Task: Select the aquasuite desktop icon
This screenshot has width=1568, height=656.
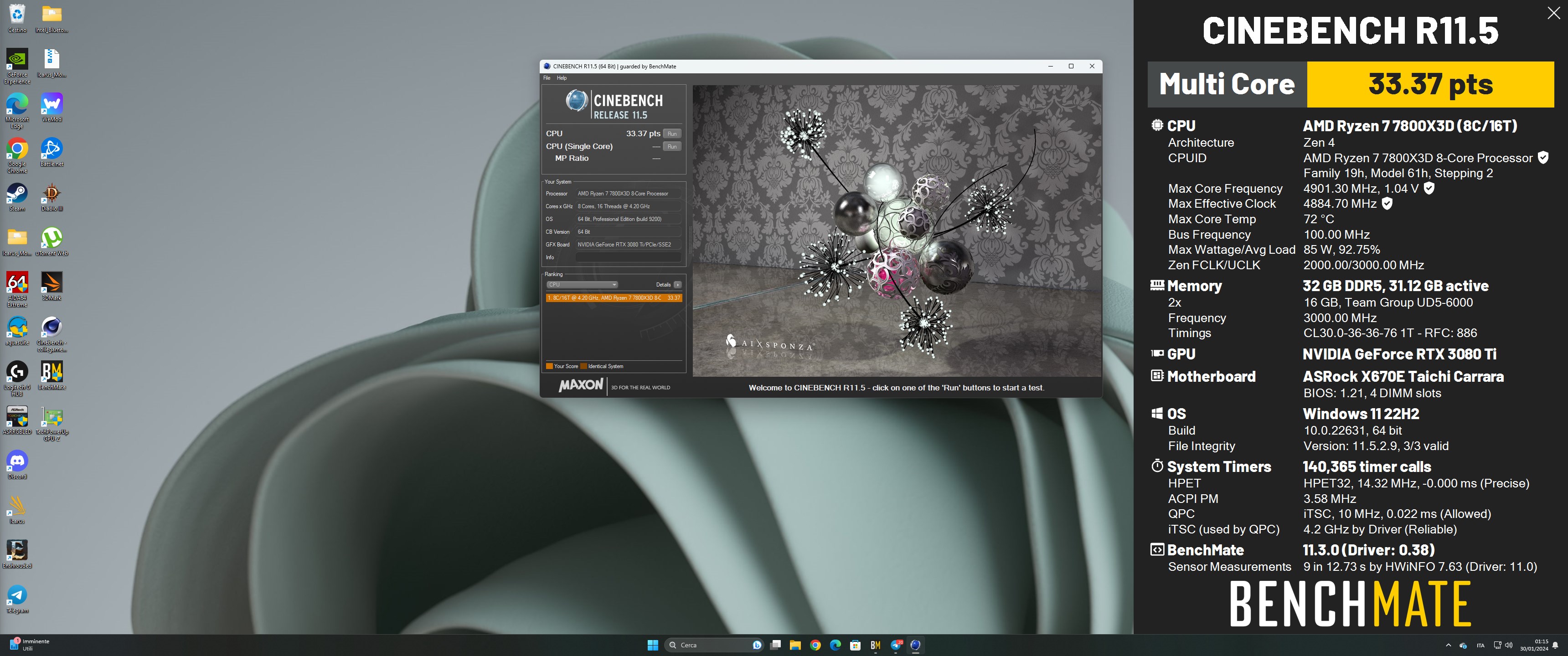Action: [x=17, y=331]
